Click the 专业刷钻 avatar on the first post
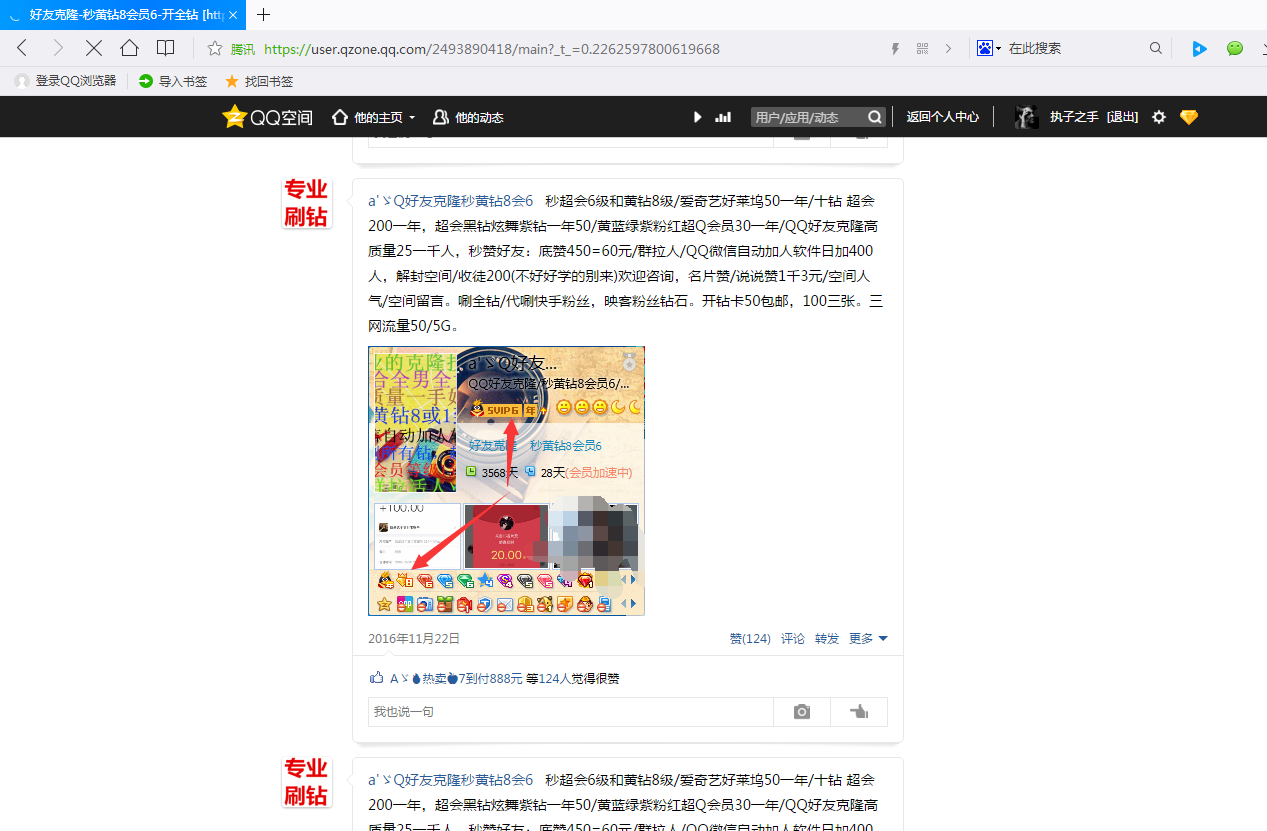 coord(306,203)
